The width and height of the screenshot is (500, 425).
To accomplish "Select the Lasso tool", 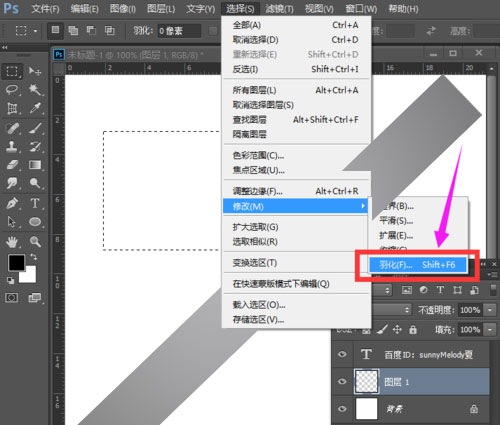I will tap(12, 90).
